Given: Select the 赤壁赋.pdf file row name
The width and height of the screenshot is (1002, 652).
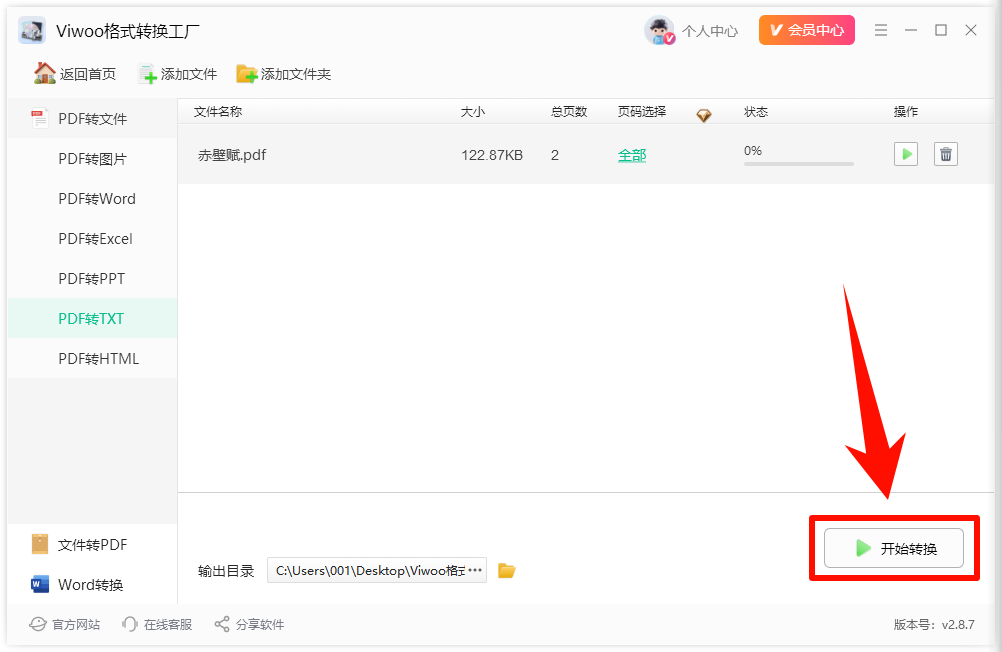Looking at the screenshot, I should (232, 155).
